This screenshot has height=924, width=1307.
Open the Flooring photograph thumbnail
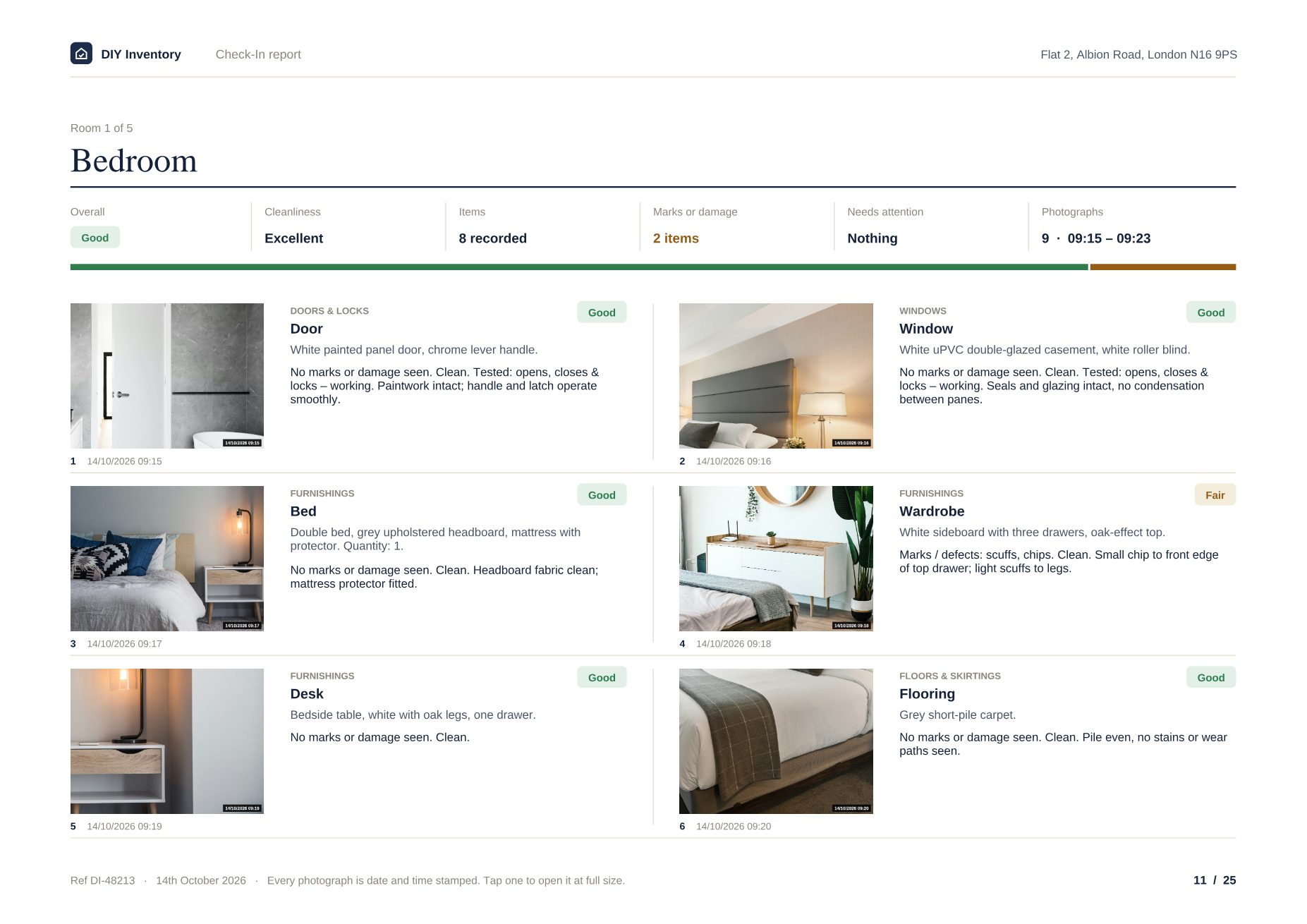pyautogui.click(x=776, y=741)
